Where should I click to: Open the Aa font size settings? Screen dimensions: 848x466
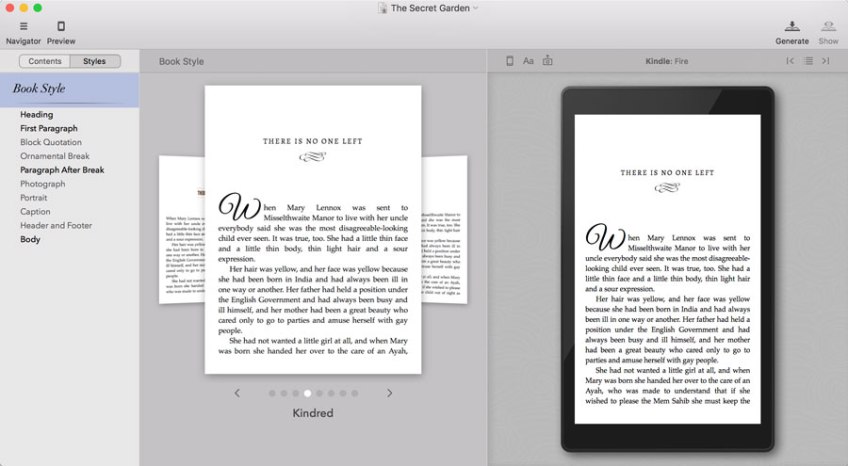528,61
